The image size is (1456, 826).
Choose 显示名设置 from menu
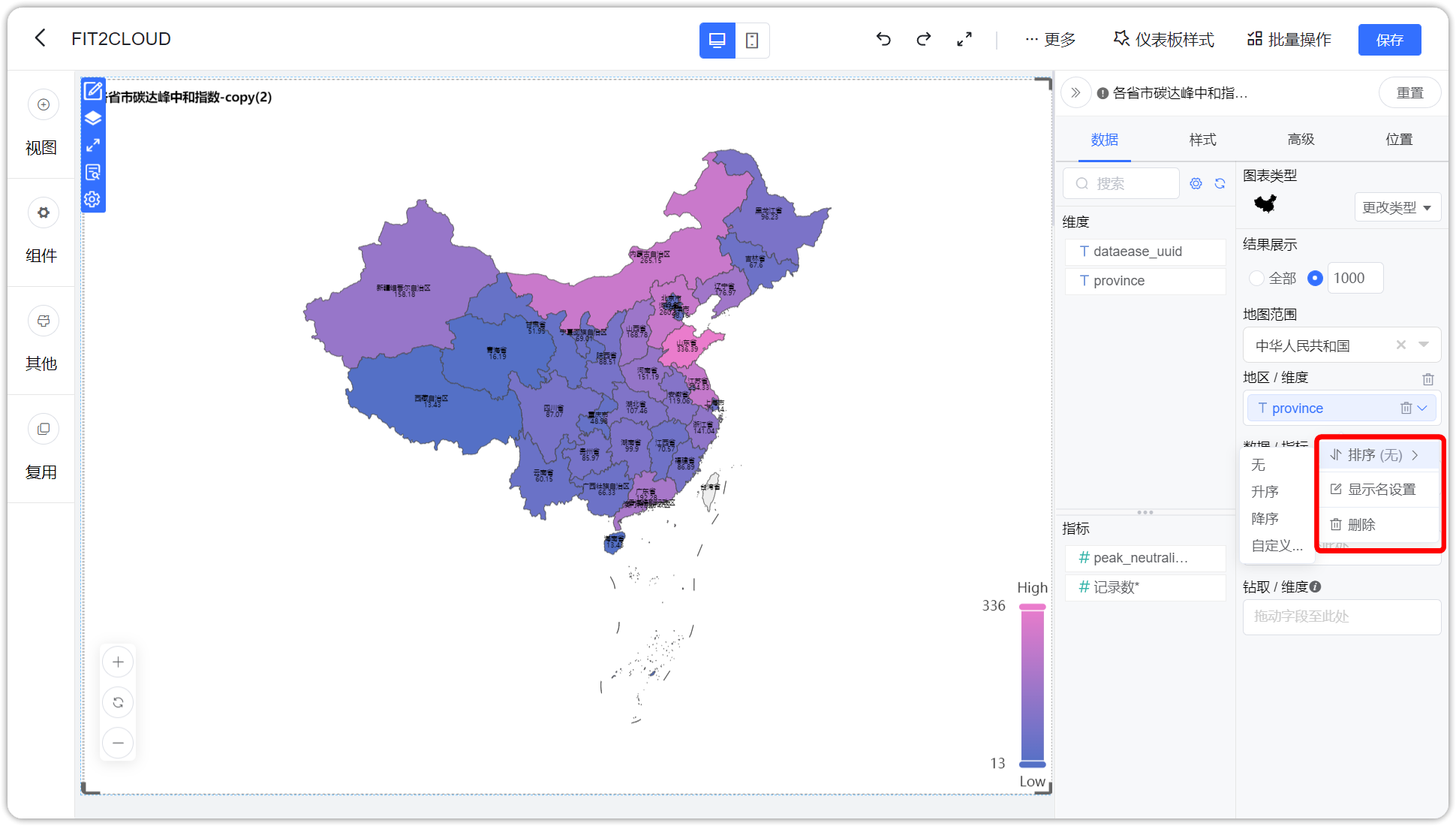[x=1378, y=490]
